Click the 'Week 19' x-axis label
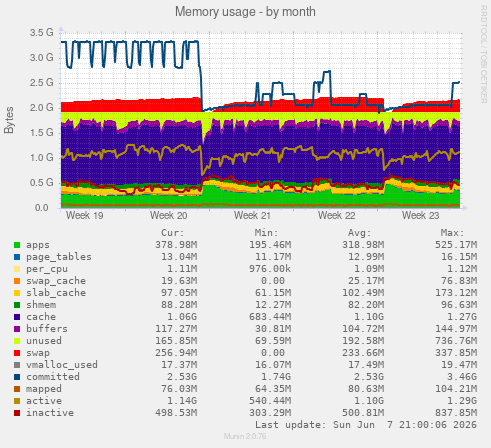This screenshot has width=491, height=448. coord(85,216)
